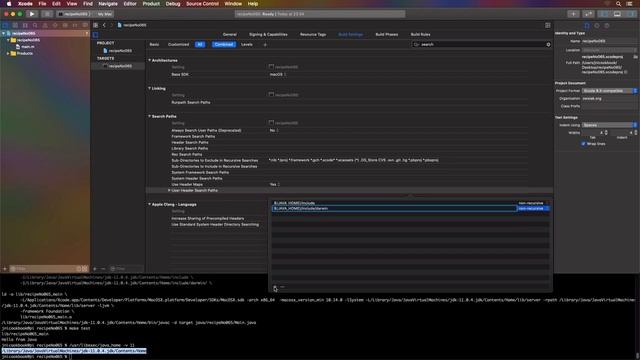Select the Levels view option
This screenshot has width=640, height=360.
(247, 44)
